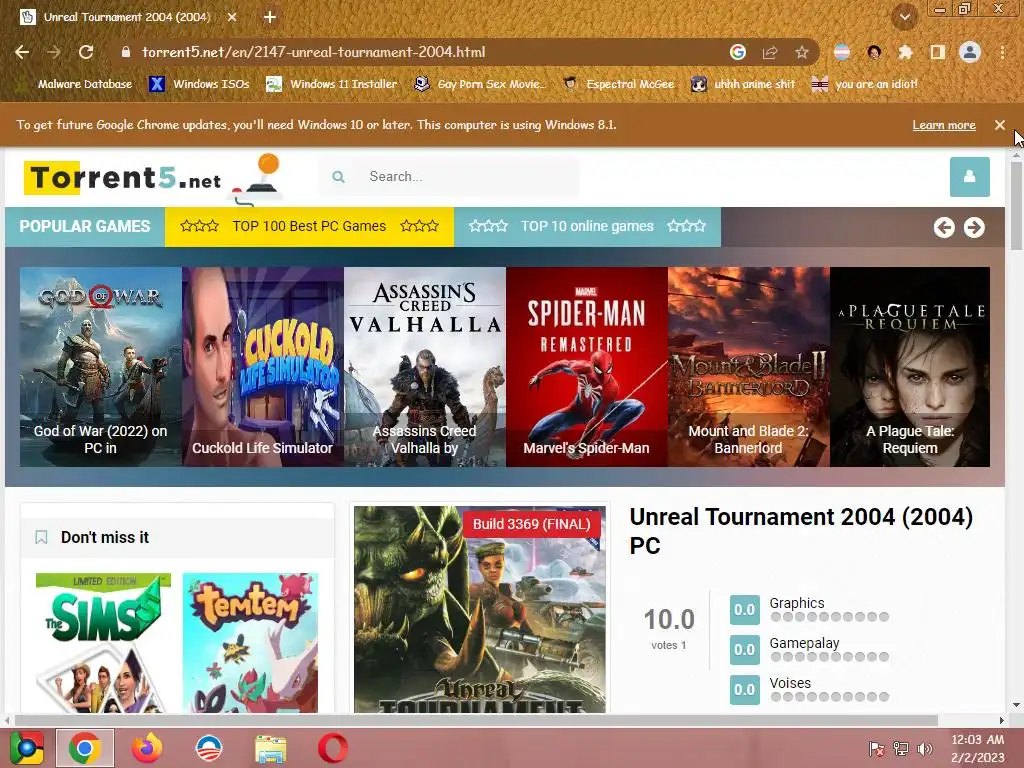Viewport: 1024px width, 768px height.
Task: Open the Google icon in the address bar
Action: [738, 52]
